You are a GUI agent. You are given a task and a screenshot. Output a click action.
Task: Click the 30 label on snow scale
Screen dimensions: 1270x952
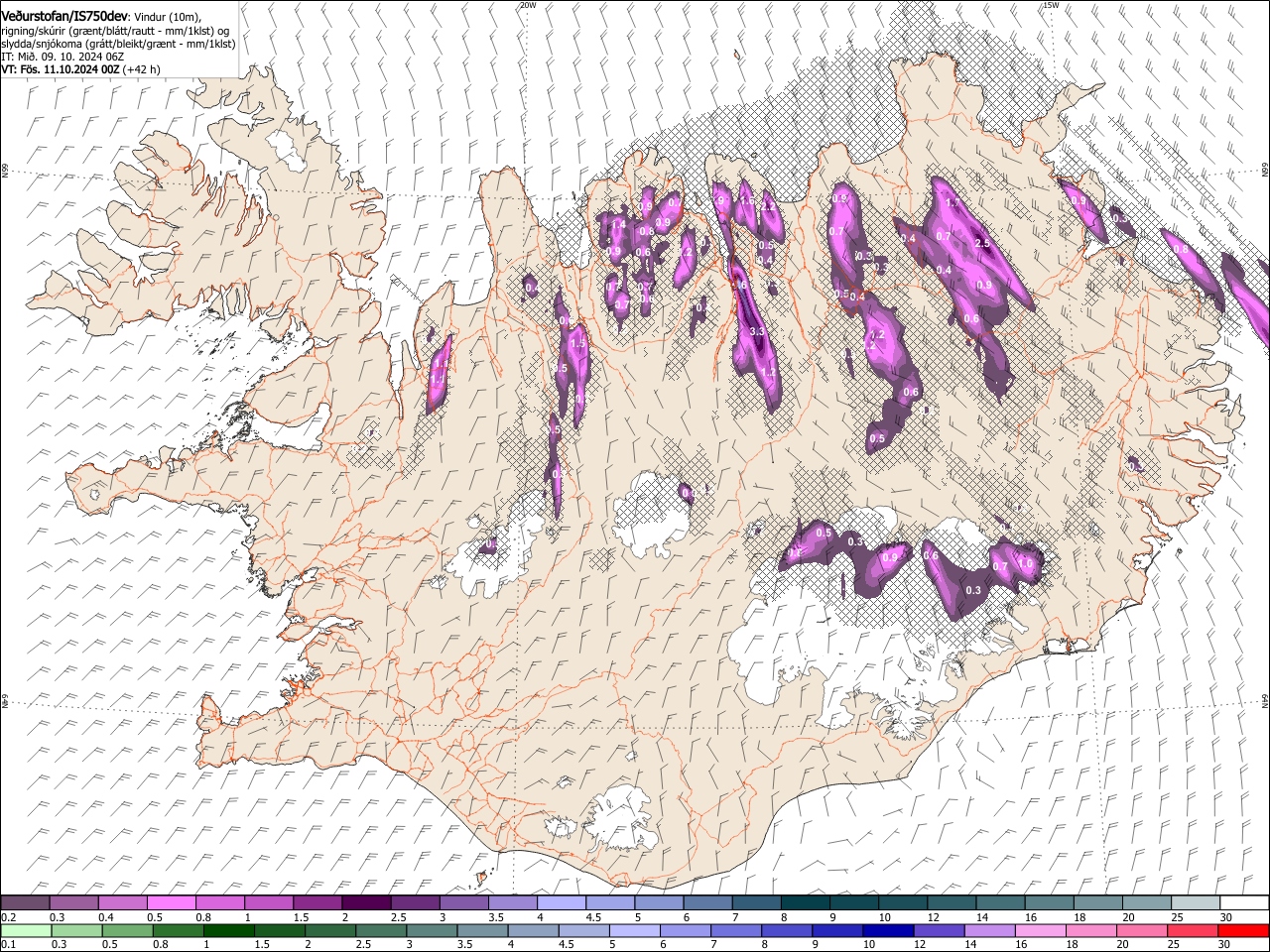click(x=1224, y=917)
